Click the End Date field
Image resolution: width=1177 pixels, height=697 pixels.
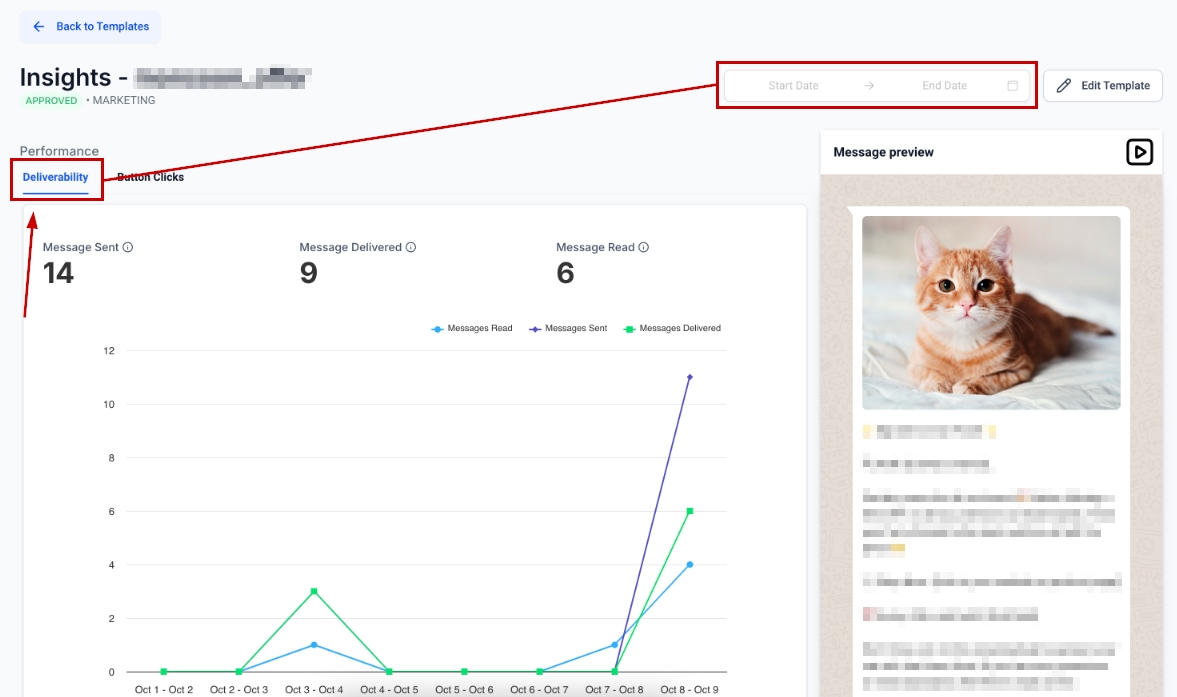click(944, 86)
